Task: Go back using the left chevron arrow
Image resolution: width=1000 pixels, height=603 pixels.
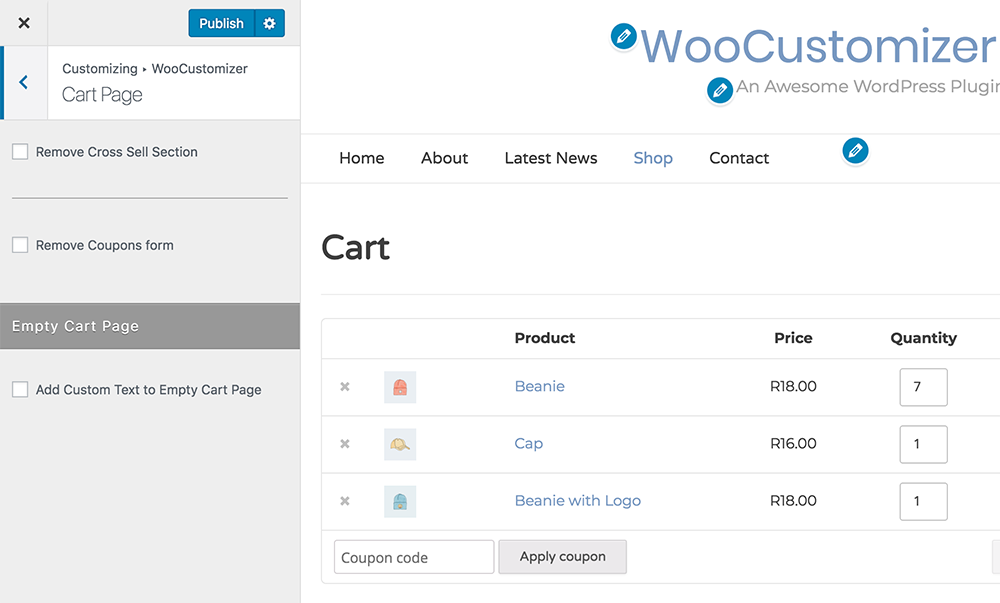Action: 24,82
